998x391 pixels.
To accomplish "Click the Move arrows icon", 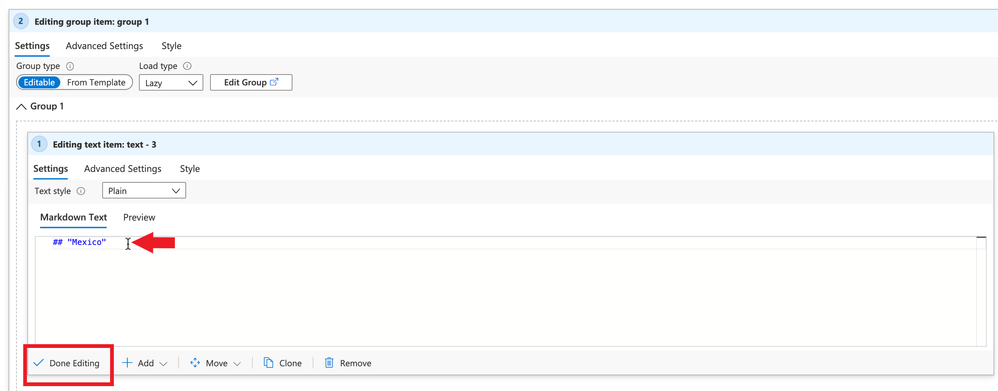I will pos(195,363).
